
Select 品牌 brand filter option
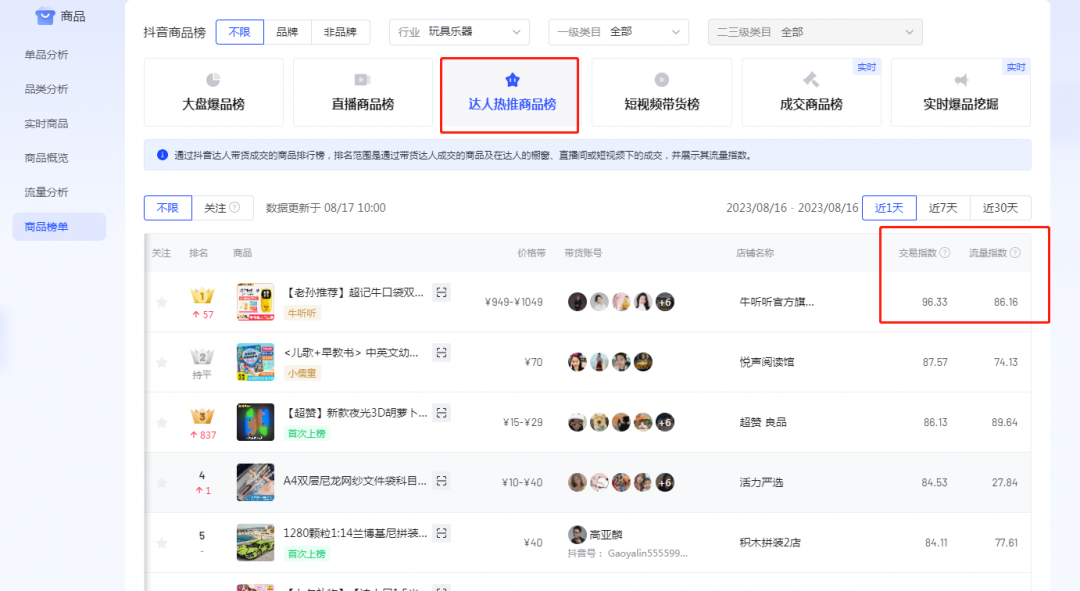pos(287,32)
